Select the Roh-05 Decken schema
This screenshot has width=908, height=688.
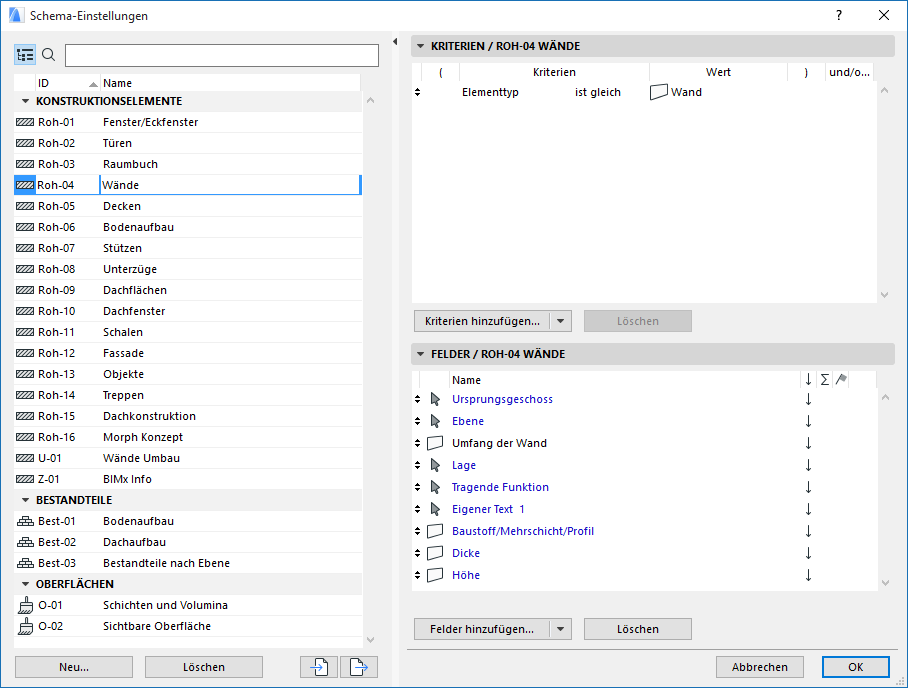pos(188,206)
